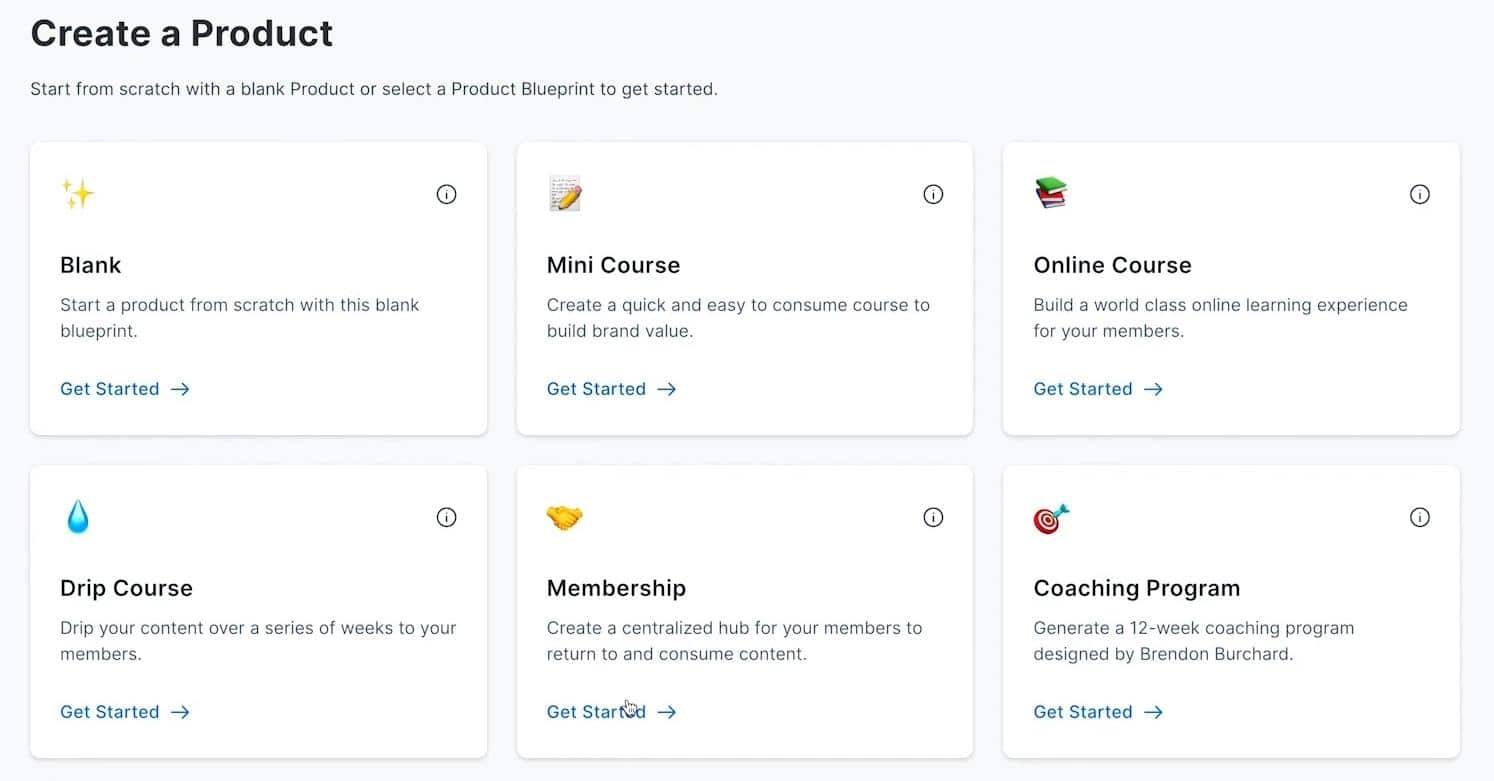Viewport: 1494px width, 781px height.
Task: Click the info icon on Blank card
Action: tap(446, 194)
